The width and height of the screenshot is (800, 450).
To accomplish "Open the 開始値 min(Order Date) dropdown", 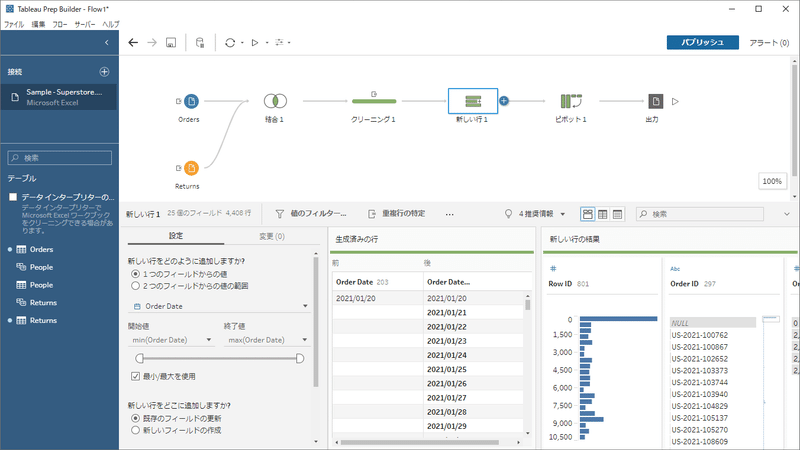I will click(171, 340).
